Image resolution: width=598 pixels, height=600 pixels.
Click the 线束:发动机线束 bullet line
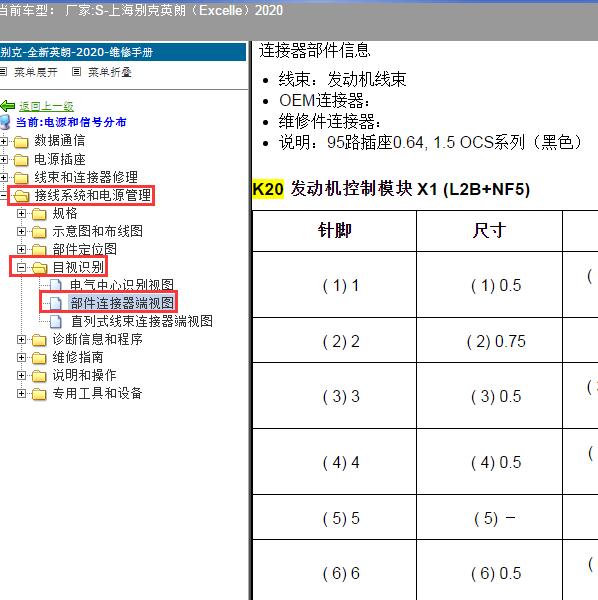[x=342, y=79]
